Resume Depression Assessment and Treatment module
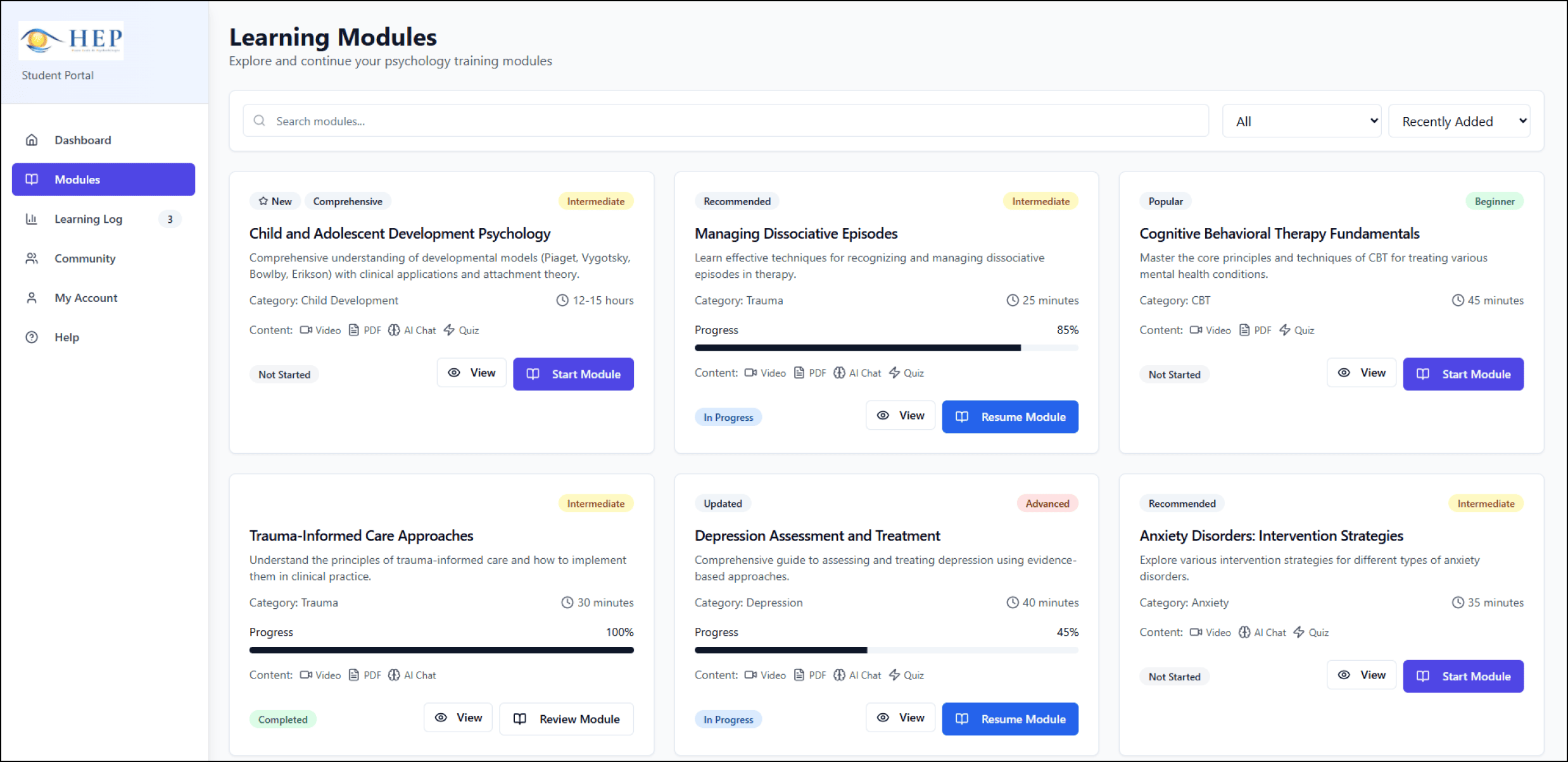The image size is (1568, 762). [1010, 719]
